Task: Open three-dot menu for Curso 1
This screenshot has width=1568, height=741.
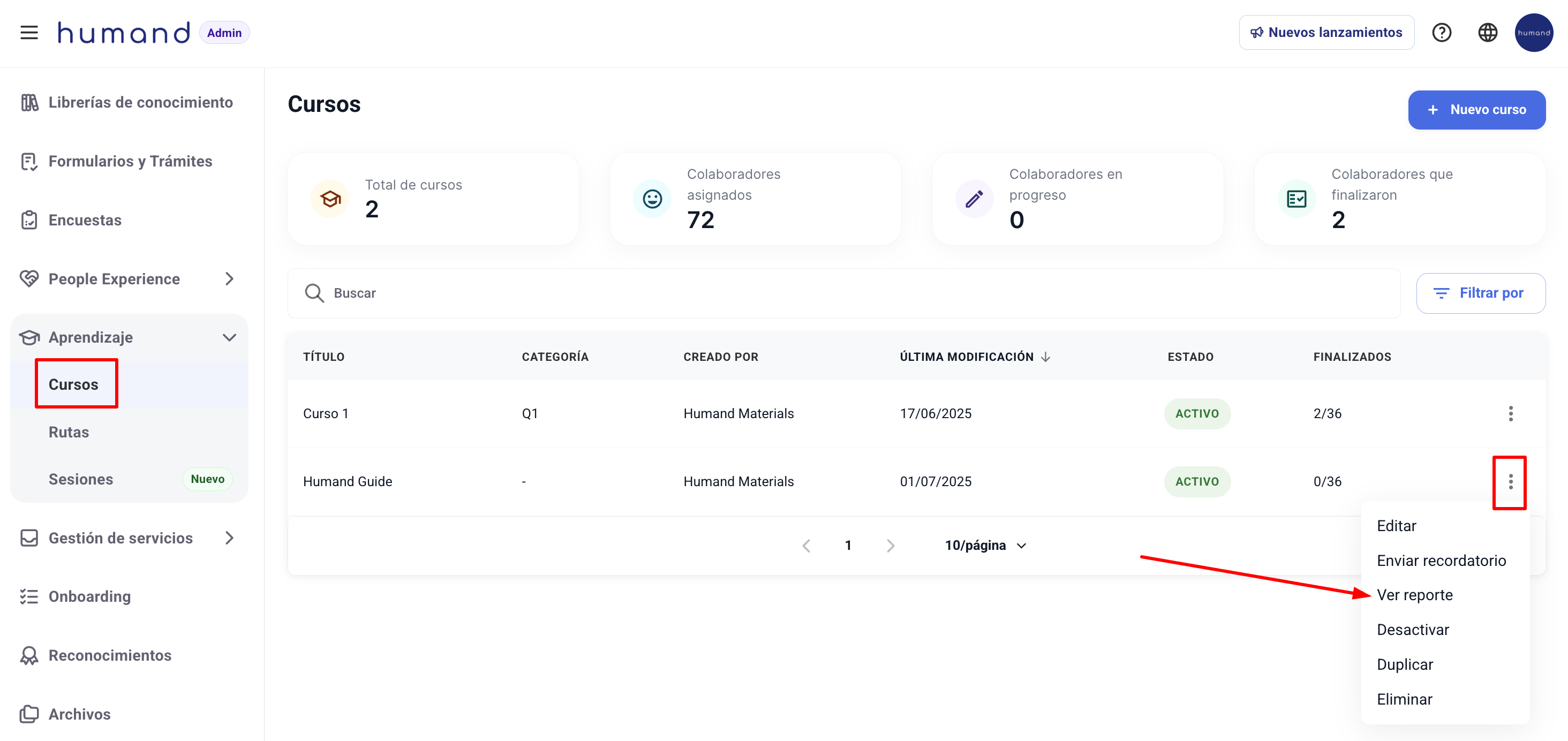Action: [x=1510, y=414]
